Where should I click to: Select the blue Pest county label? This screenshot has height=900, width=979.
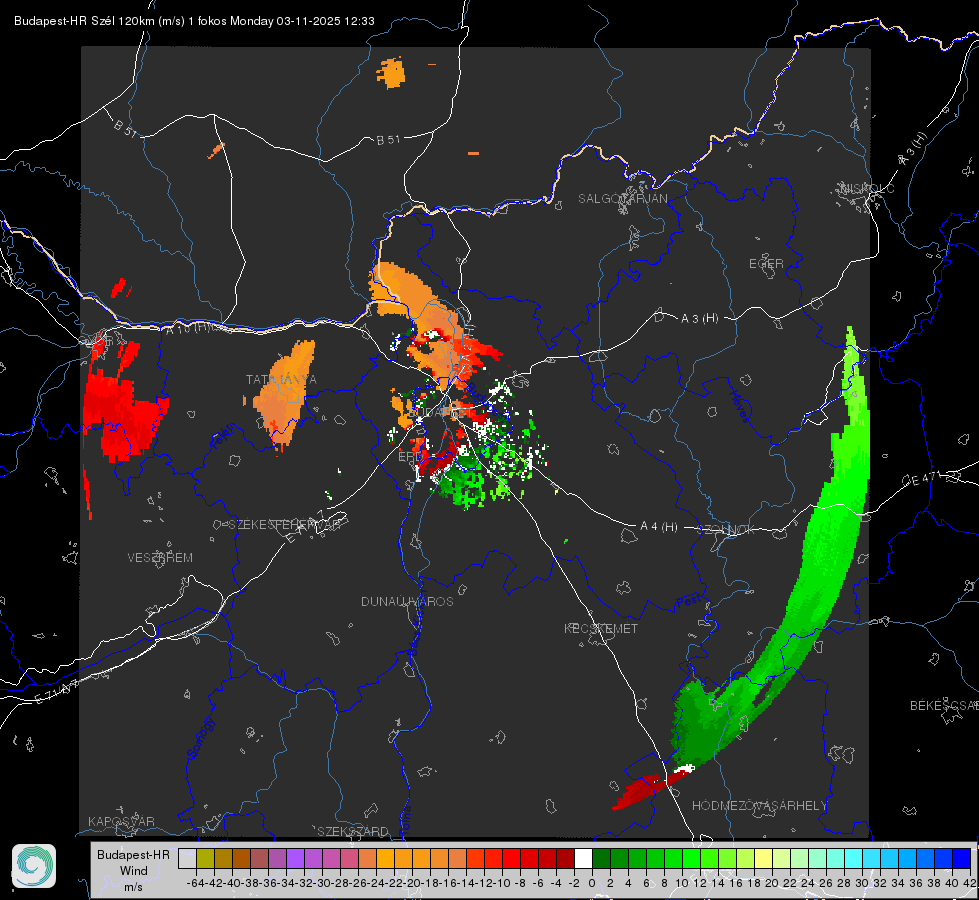[688, 602]
